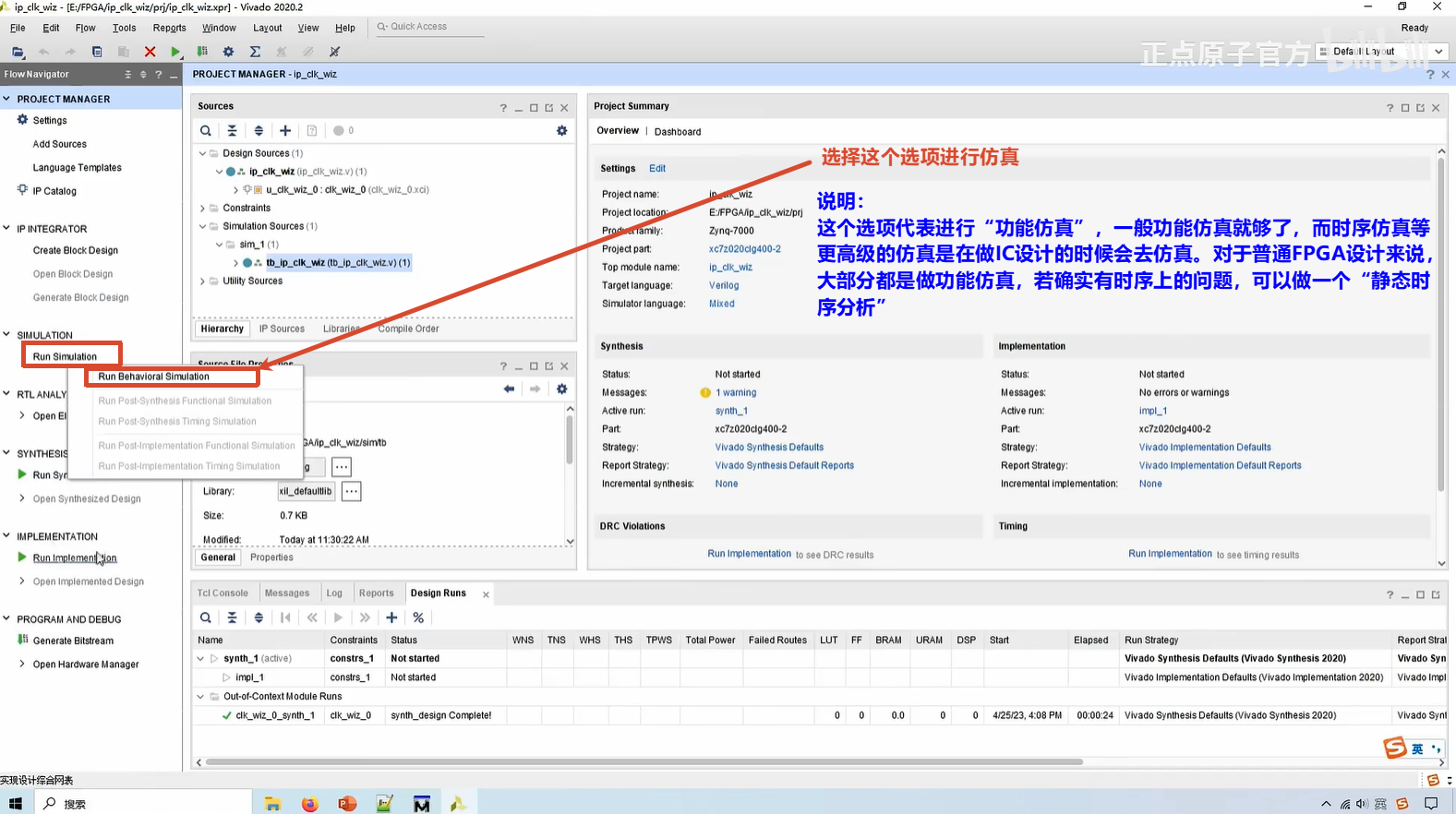Click Settings gear icon in Flow Navigator
Screen dimensions: 1456x814
[x=23, y=120]
